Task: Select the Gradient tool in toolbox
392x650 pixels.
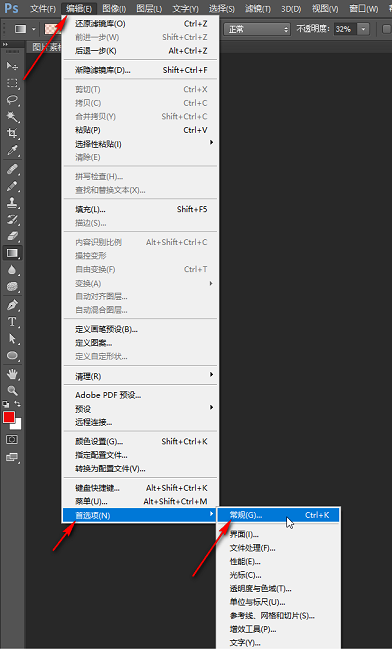Action: click(x=12, y=253)
